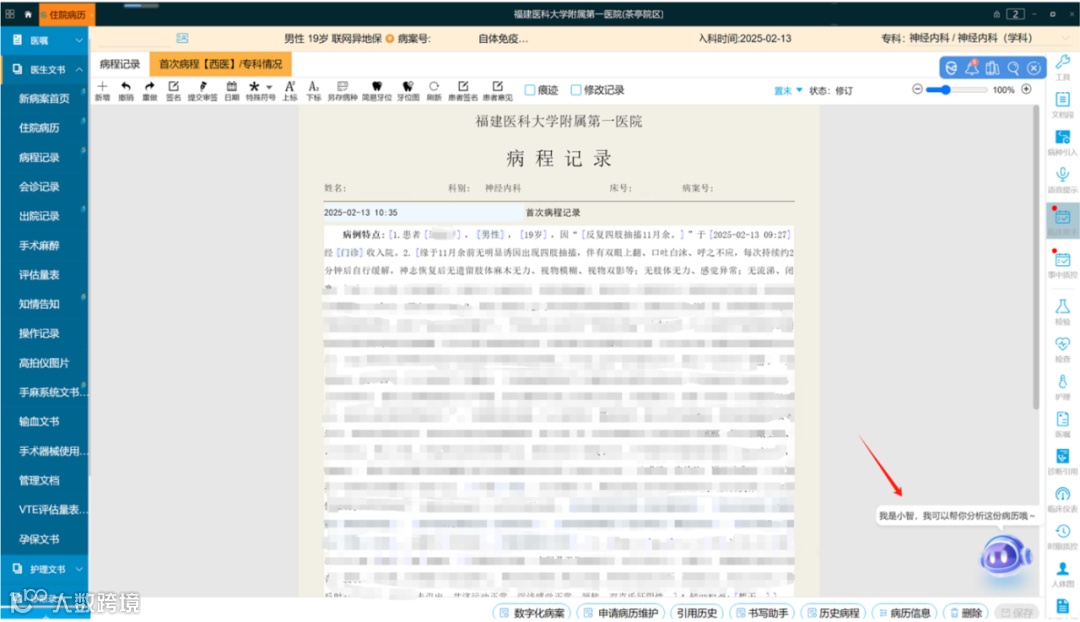Click the 小智 robot assistant avatar
The width and height of the screenshot is (1080, 622).
coord(1006,555)
